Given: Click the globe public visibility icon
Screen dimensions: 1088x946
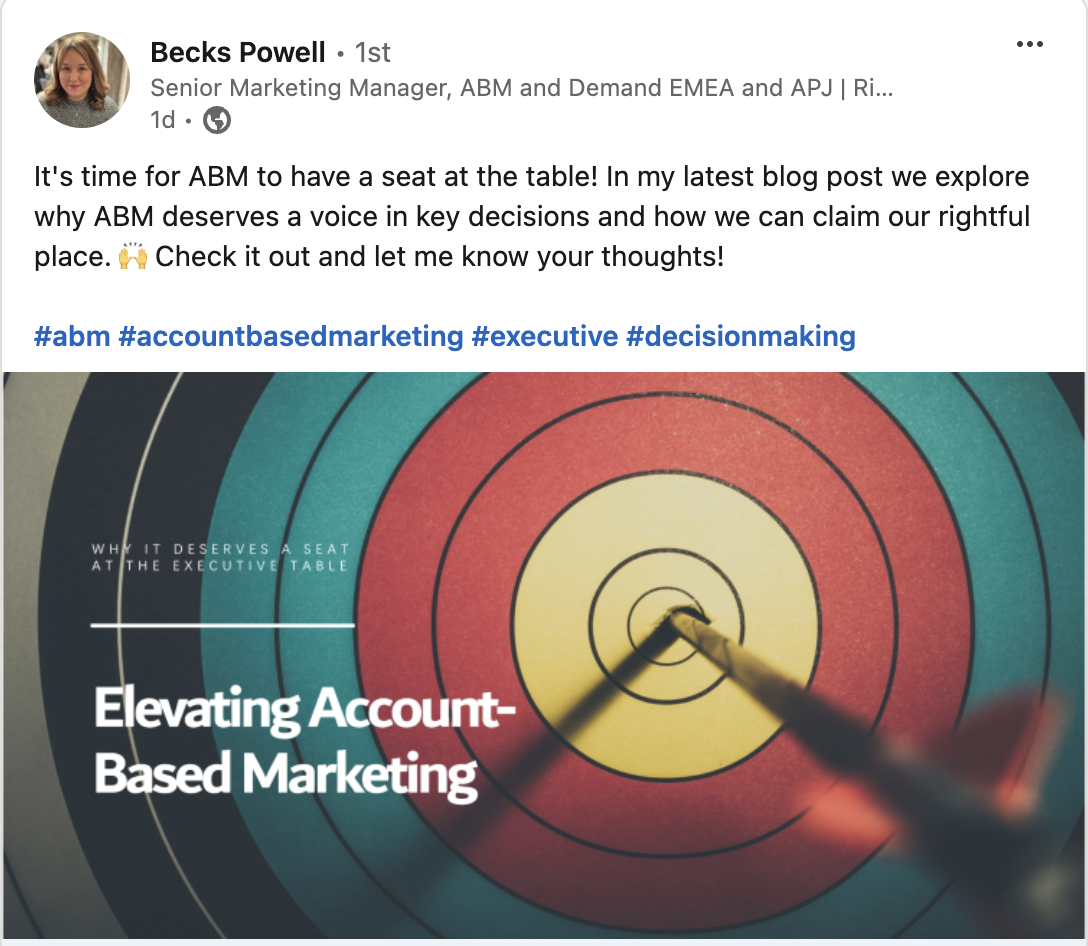Looking at the screenshot, I should coord(216,121).
